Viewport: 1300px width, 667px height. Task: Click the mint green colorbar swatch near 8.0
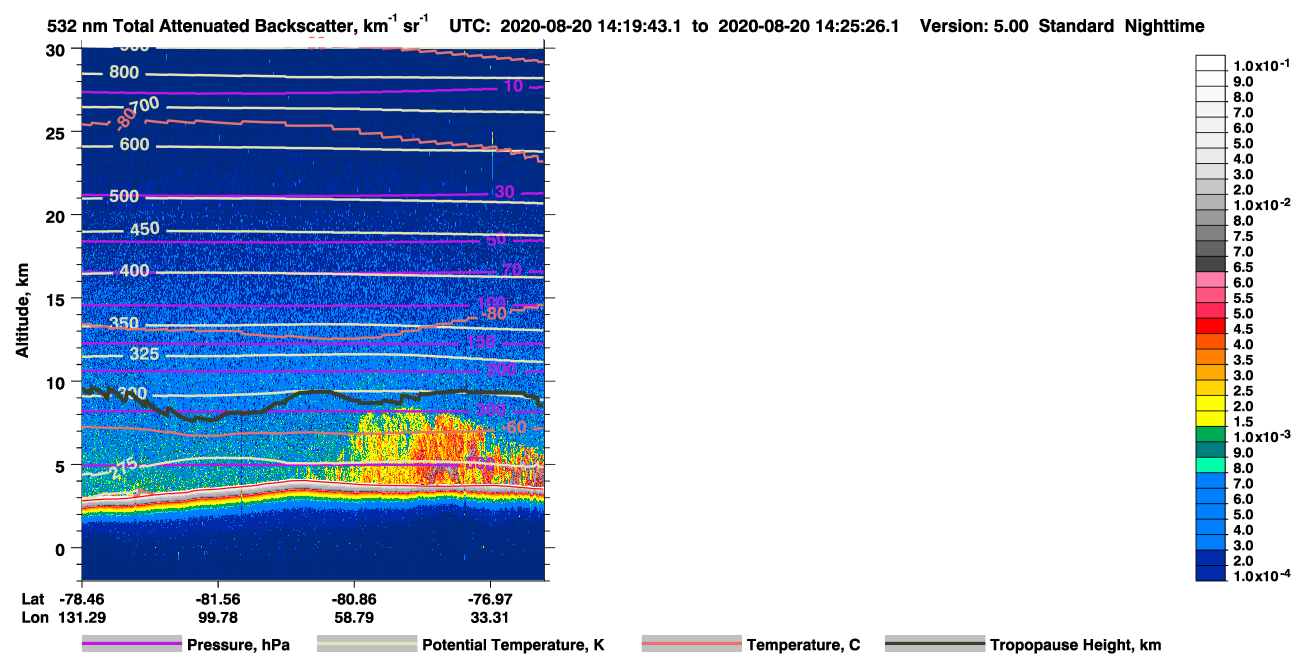click(1211, 465)
